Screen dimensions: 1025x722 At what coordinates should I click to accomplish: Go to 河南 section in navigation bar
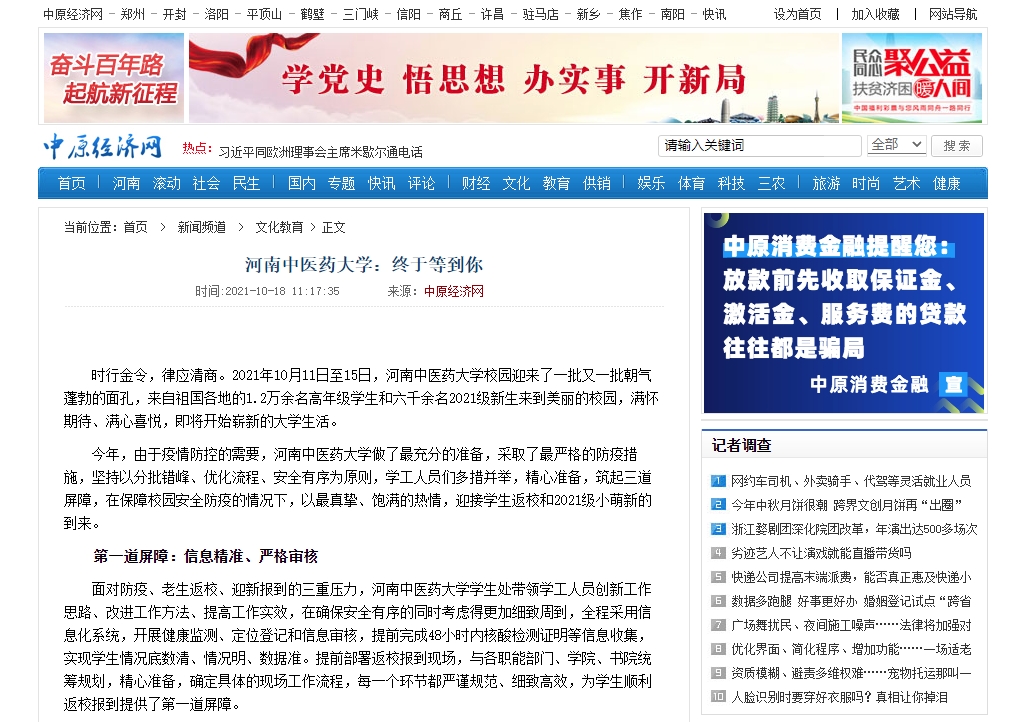point(126,184)
